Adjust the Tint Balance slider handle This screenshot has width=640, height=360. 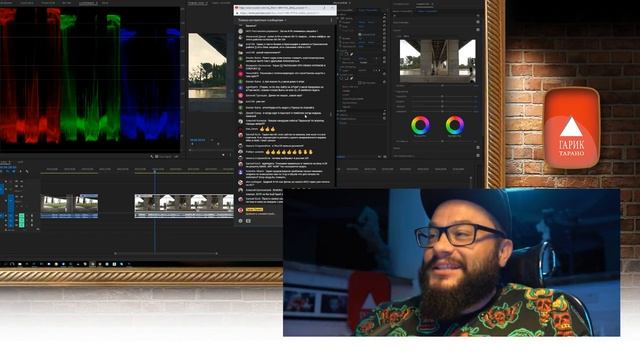442,141
